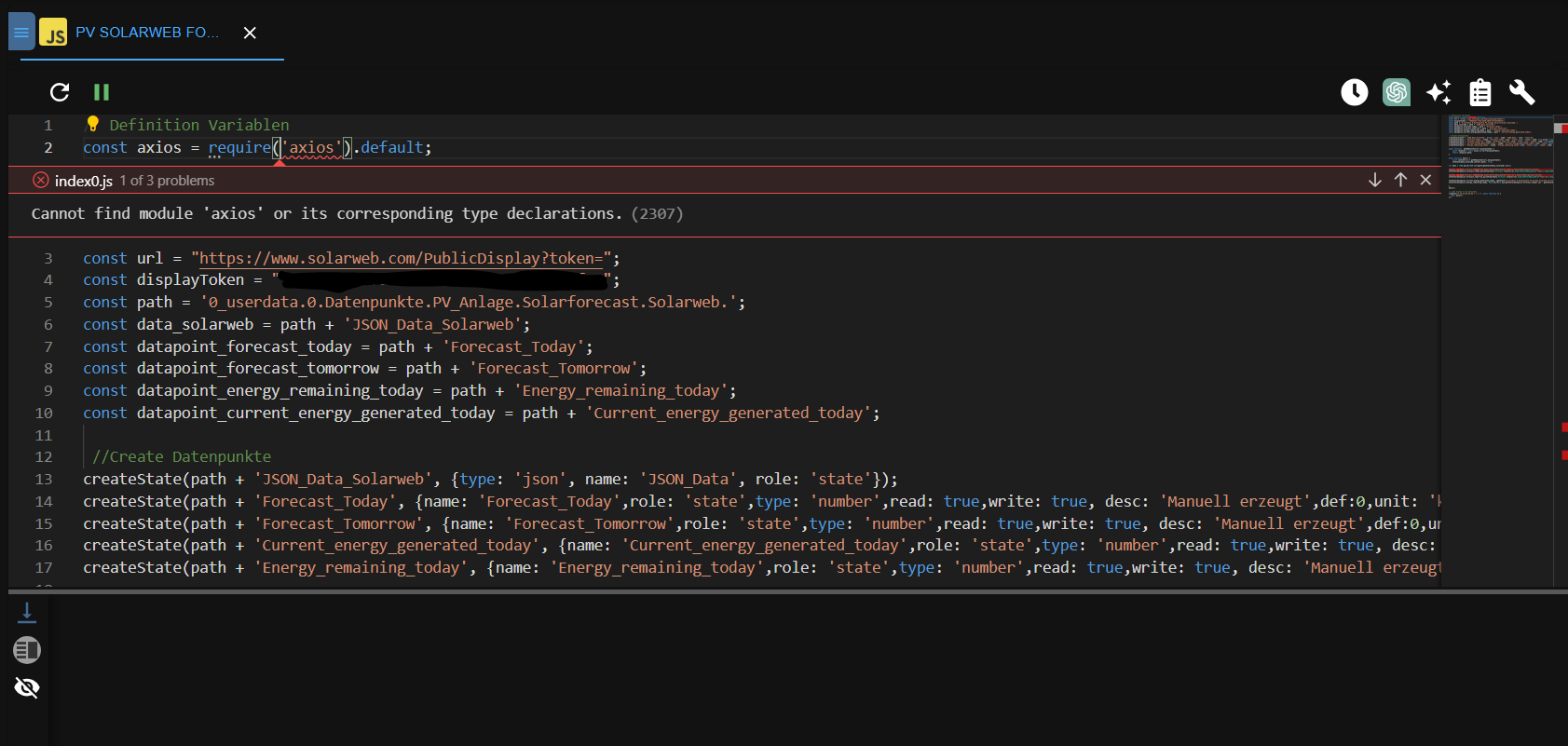
Task: Close the problems peek panel
Action: coord(1425,180)
